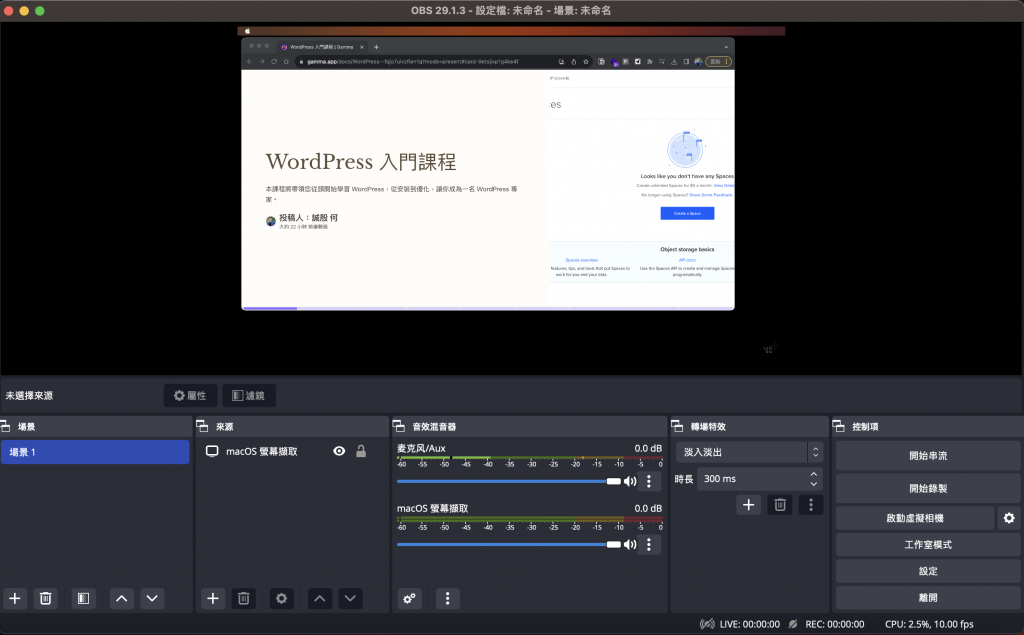Open 屬性 properties button
This screenshot has height=635, width=1024.
[x=190, y=395]
